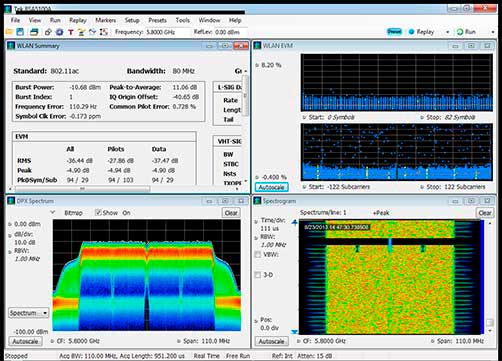The height and width of the screenshot is (361, 502).
Task: Open the View menu
Action: point(35,20)
